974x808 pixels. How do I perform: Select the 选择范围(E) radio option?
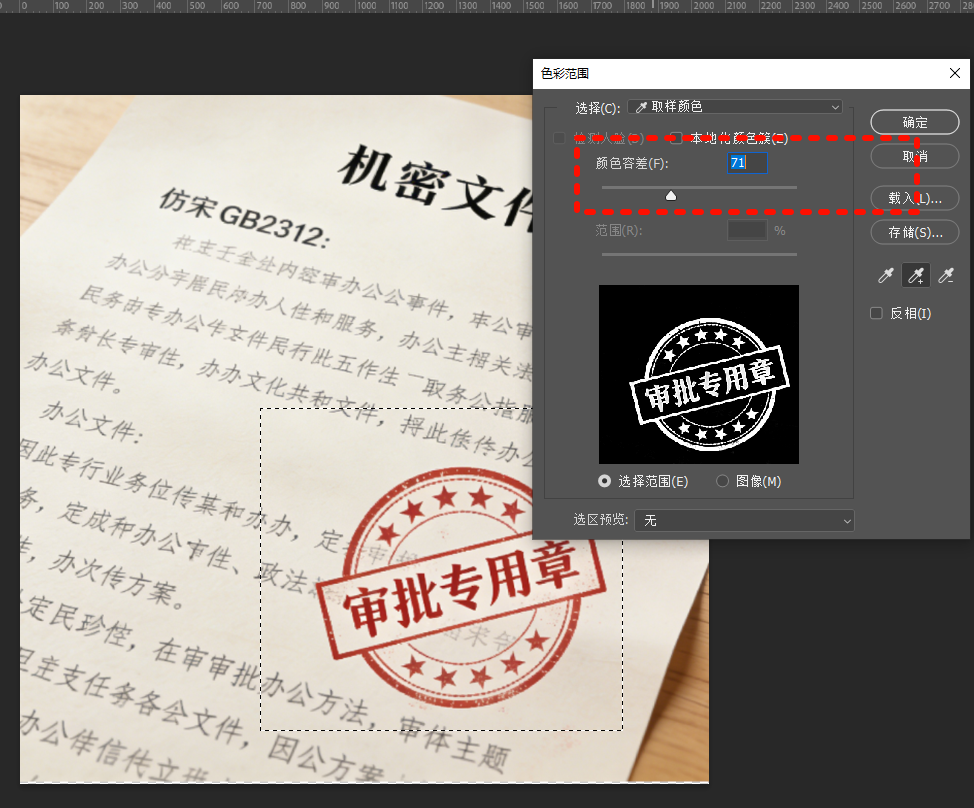[x=605, y=481]
